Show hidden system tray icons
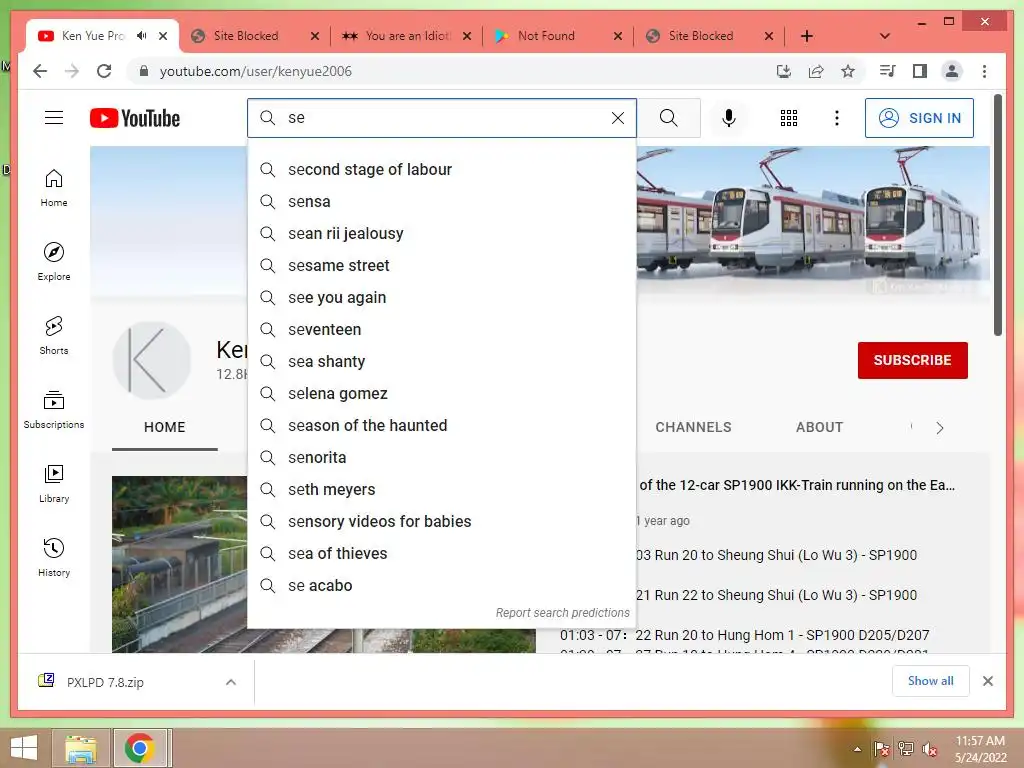This screenshot has height=768, width=1024. [857, 749]
